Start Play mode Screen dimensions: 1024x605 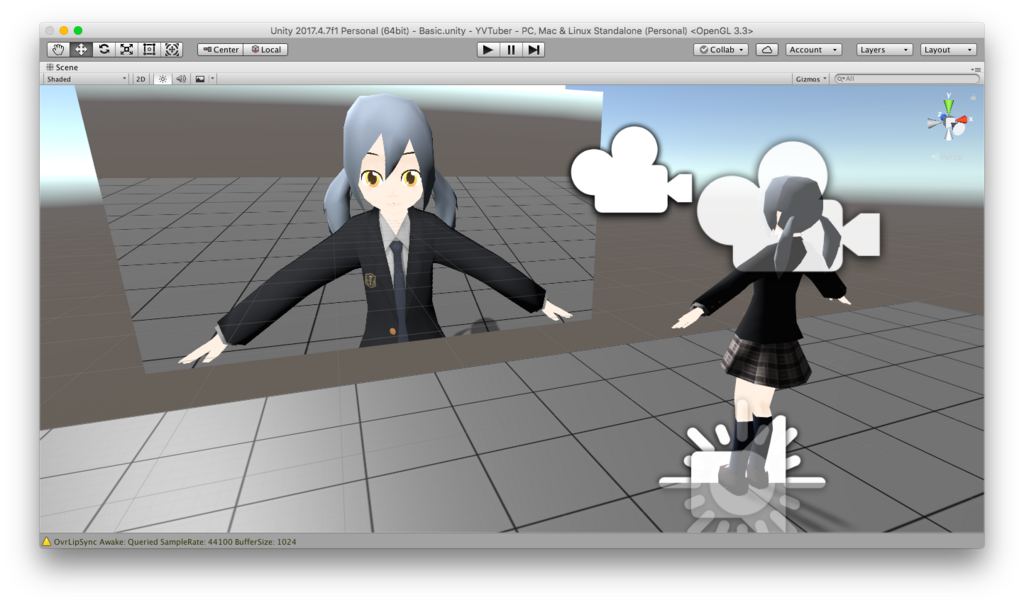click(487, 50)
